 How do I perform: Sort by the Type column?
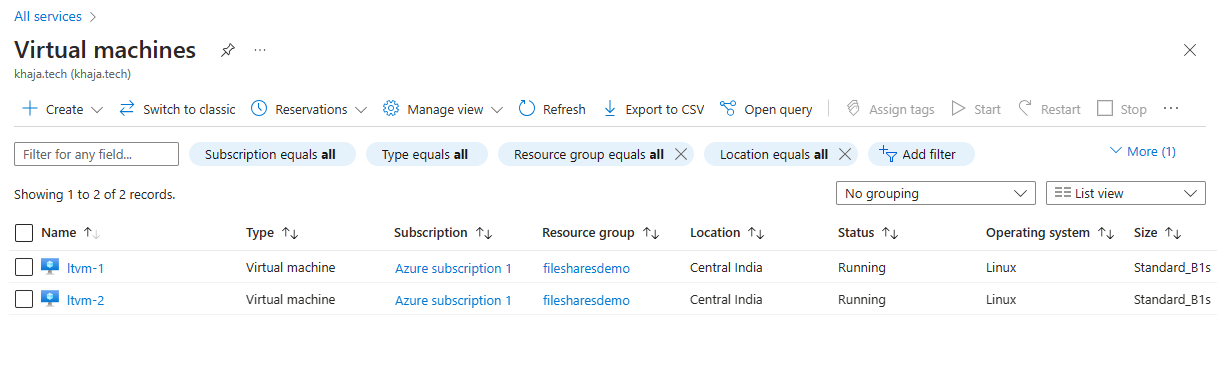[x=272, y=233]
